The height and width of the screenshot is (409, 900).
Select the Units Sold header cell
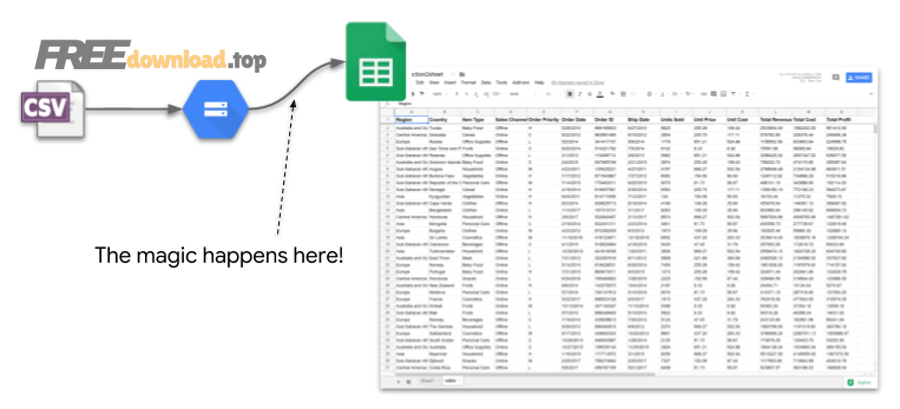(x=676, y=119)
